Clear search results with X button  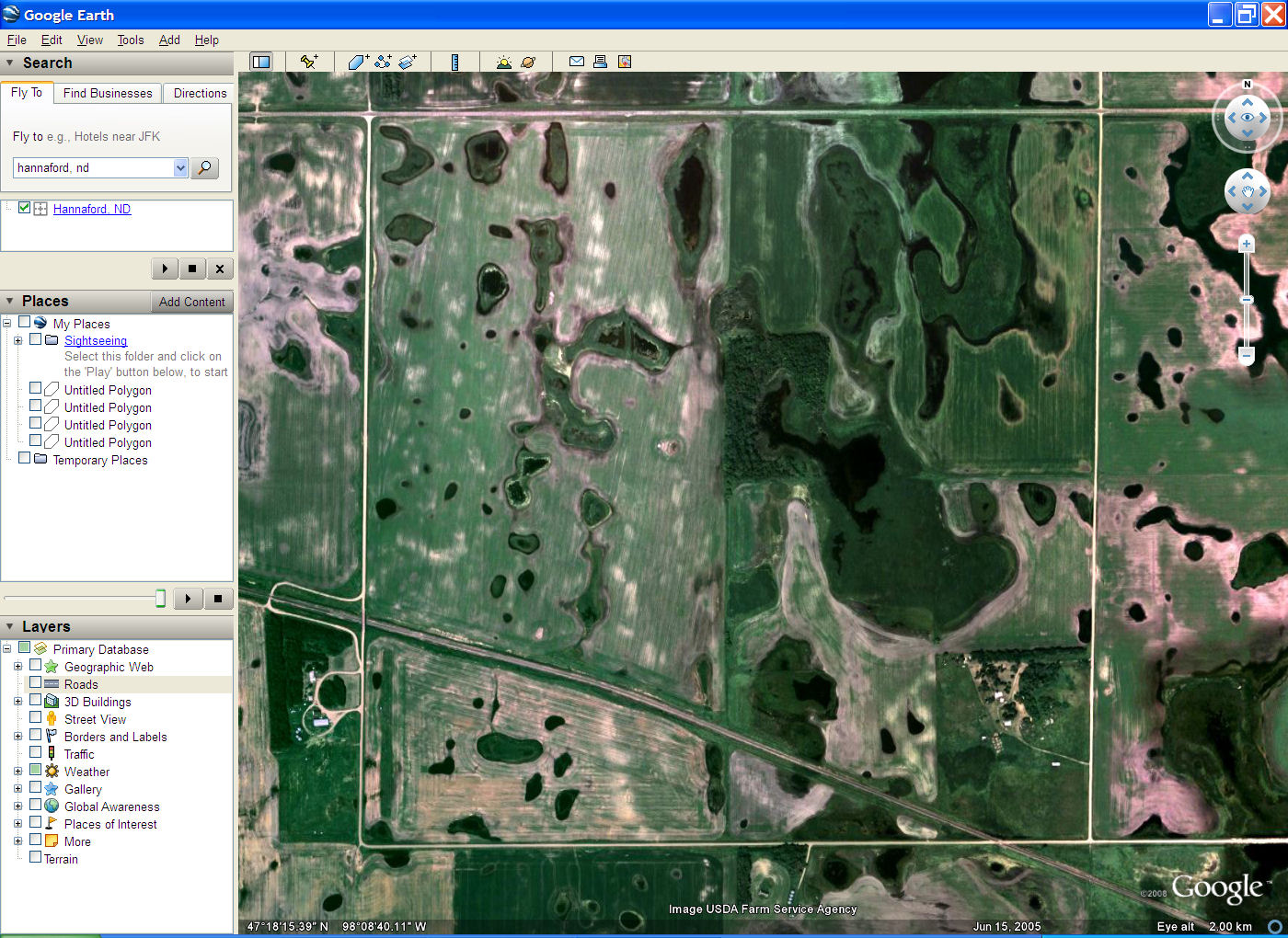[220, 269]
